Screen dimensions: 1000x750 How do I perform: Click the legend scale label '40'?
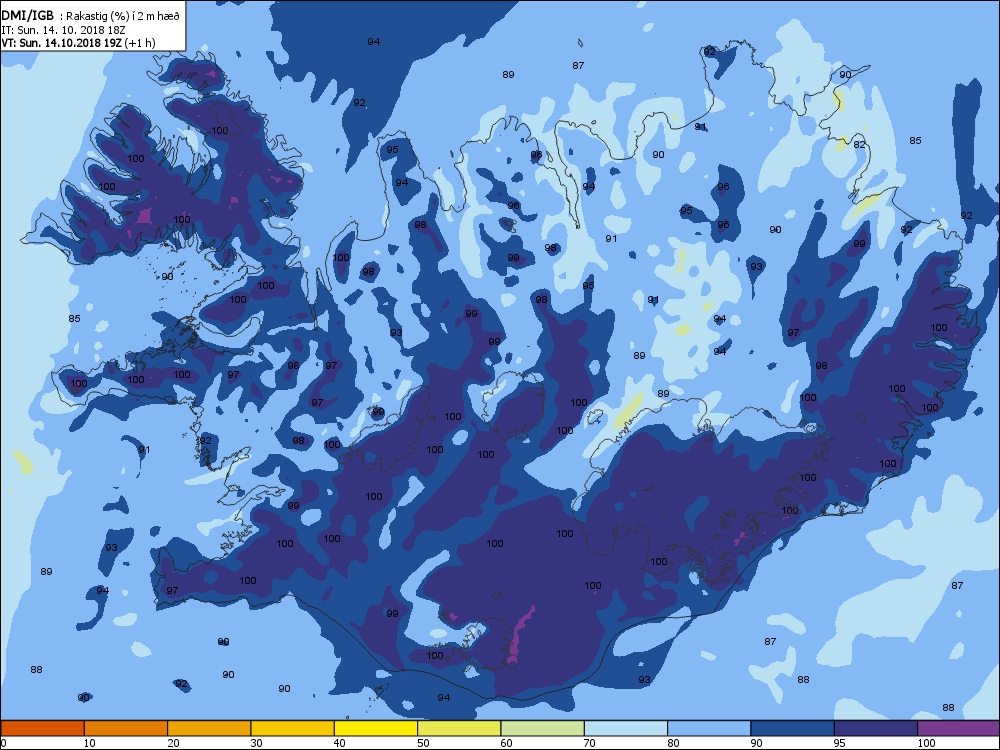pos(339,743)
